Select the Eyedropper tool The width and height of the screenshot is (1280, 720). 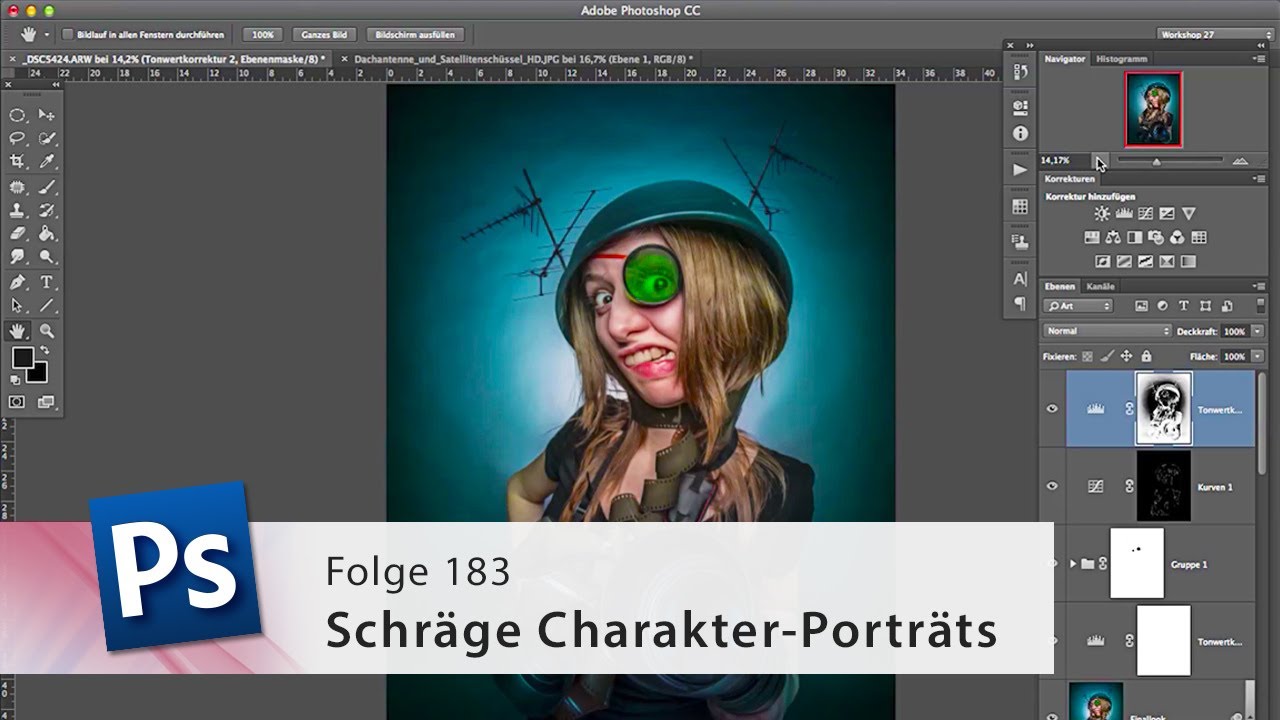46,161
